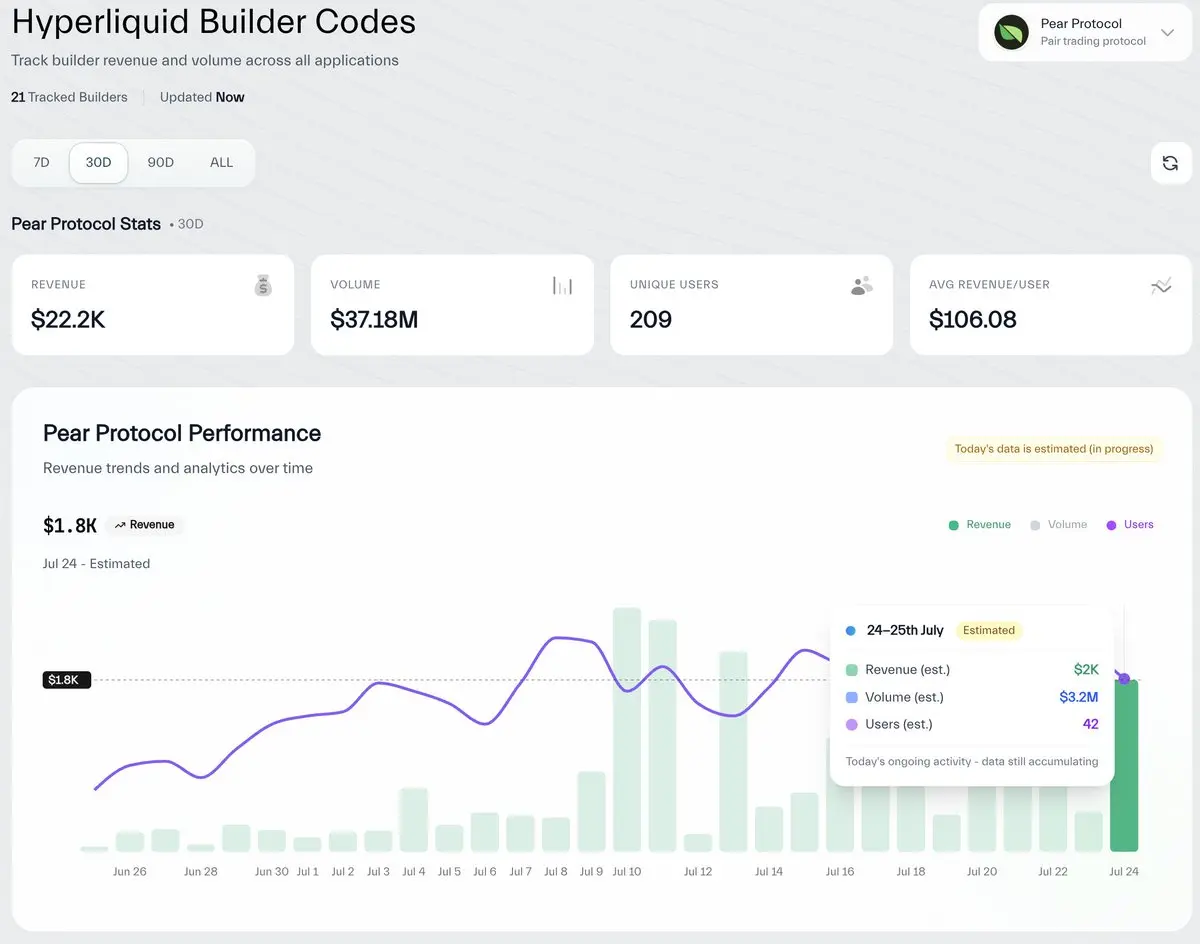Click the trending arrow icon beside Revenue badge
1200x944 pixels.
120,525
